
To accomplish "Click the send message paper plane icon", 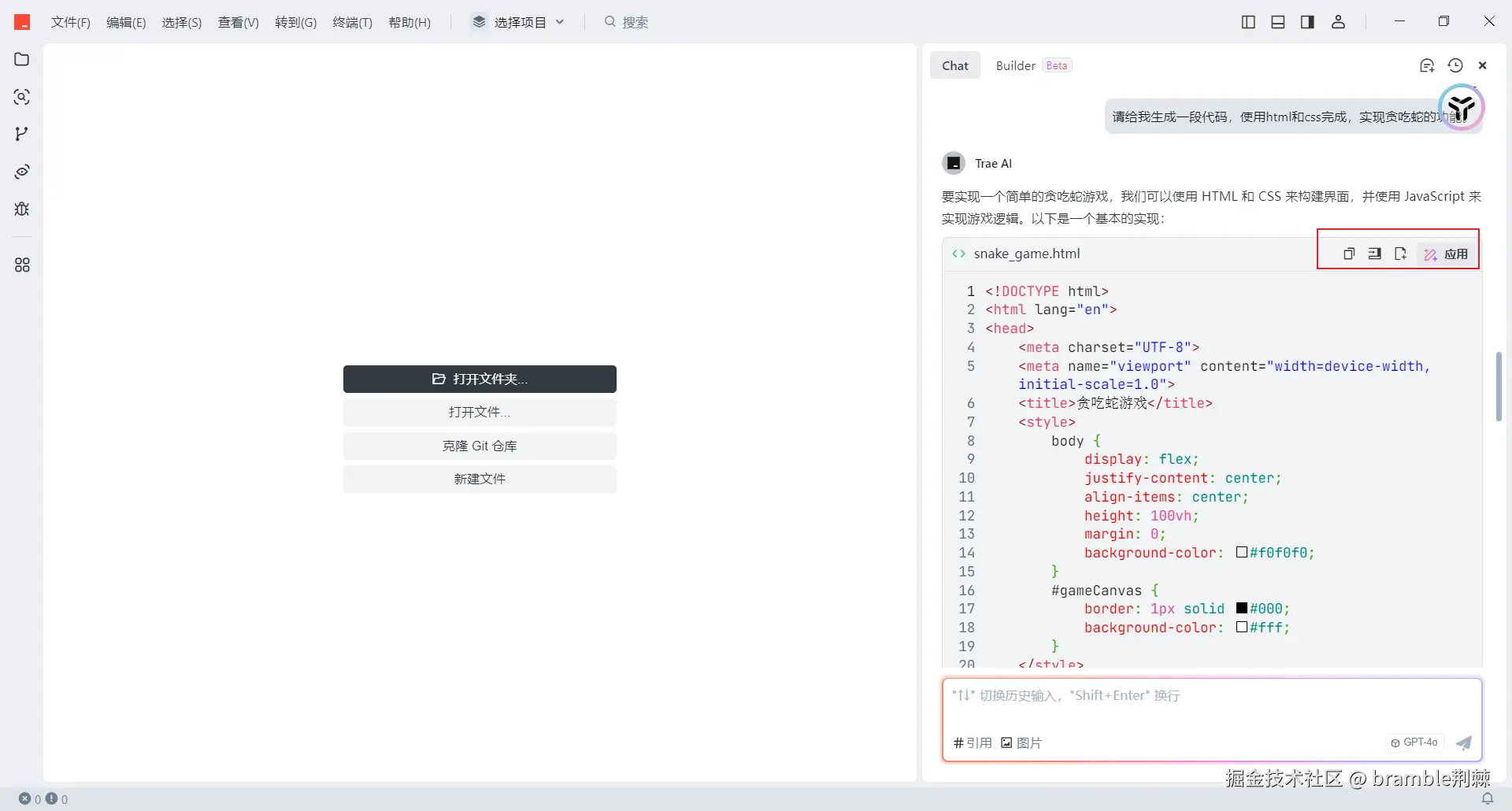I will pyautogui.click(x=1464, y=742).
